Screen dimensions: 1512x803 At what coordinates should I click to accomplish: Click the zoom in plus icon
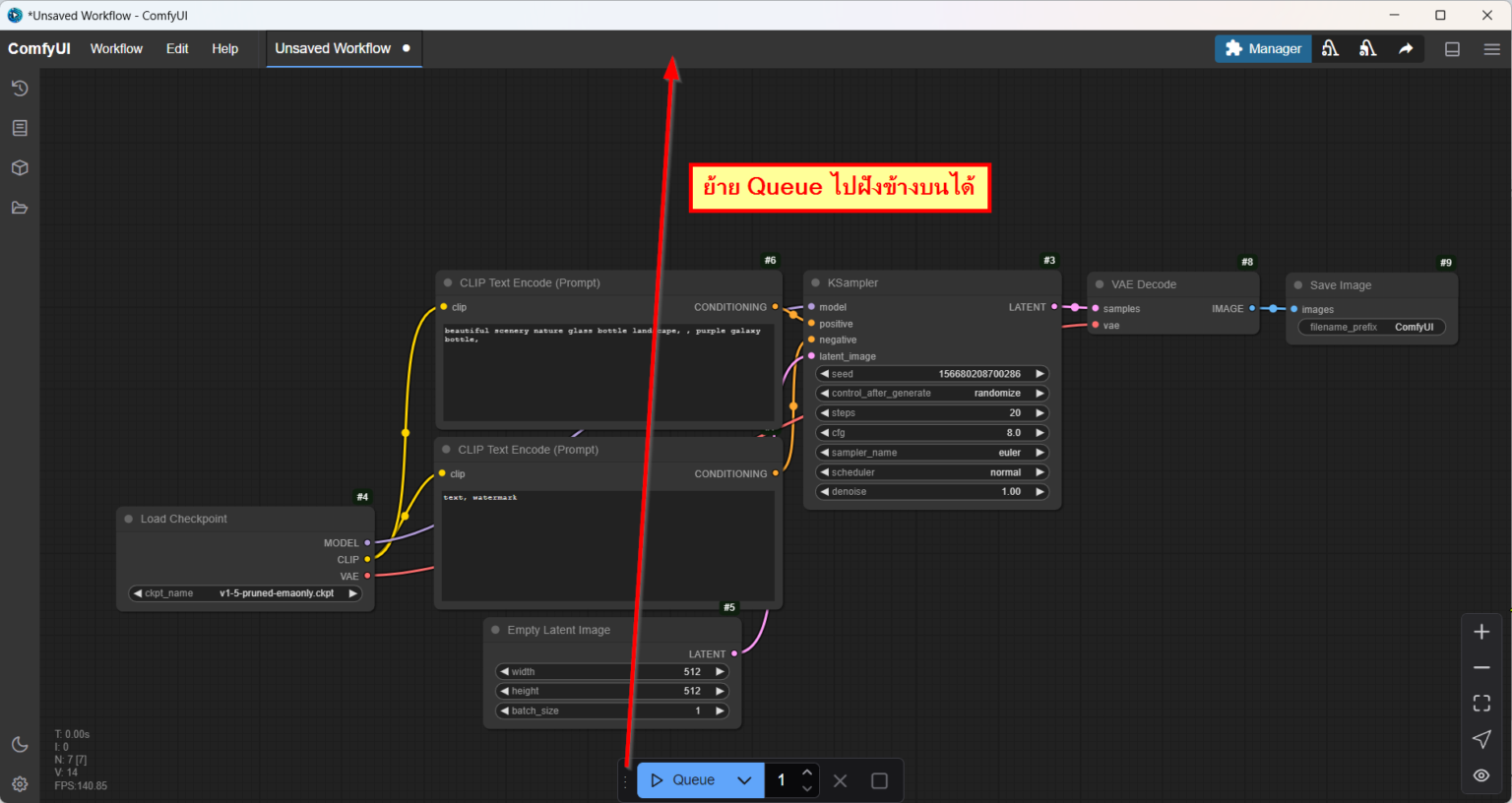[x=1481, y=632]
